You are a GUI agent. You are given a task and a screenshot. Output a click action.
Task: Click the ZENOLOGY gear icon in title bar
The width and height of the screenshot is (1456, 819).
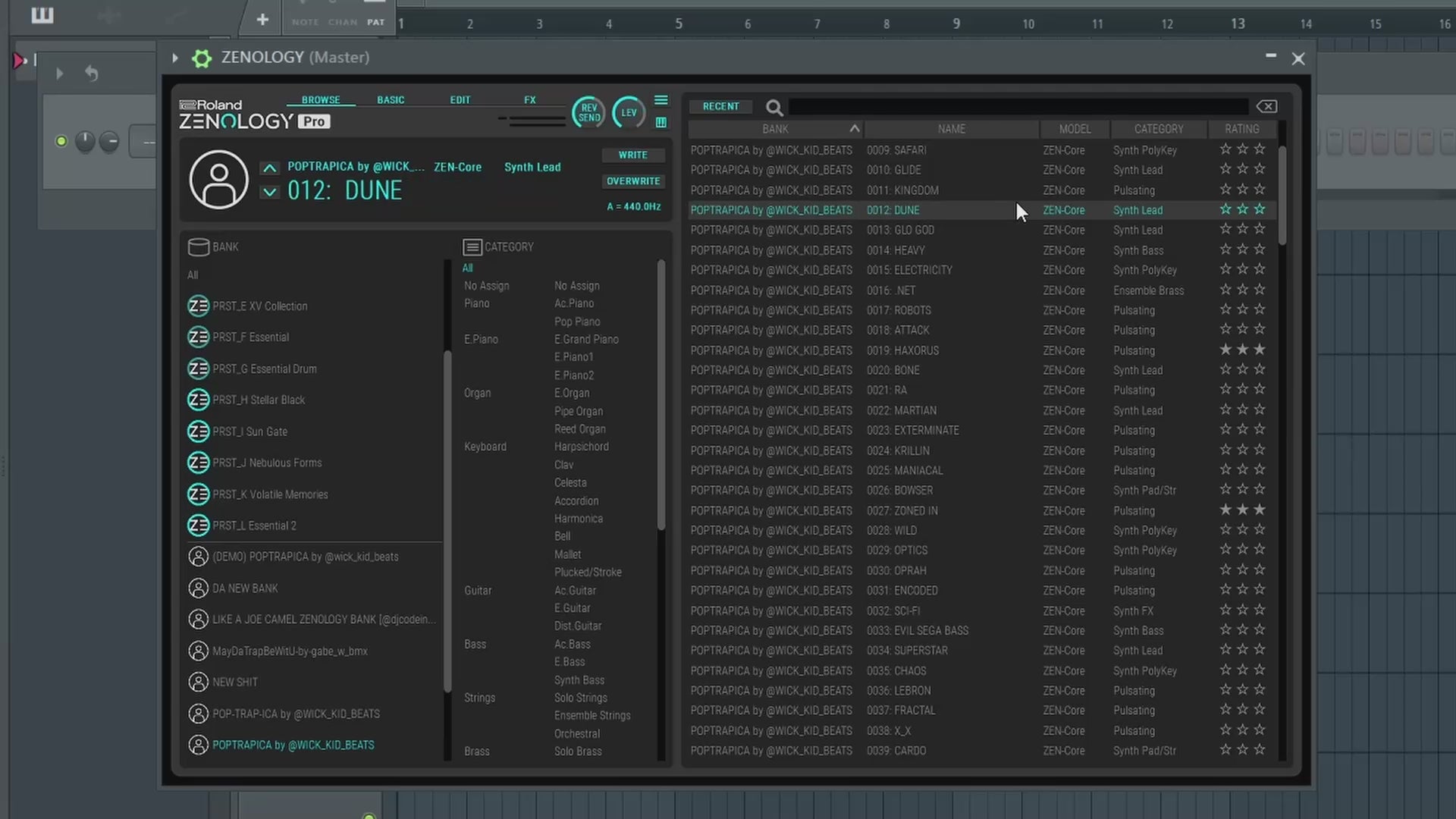201,58
